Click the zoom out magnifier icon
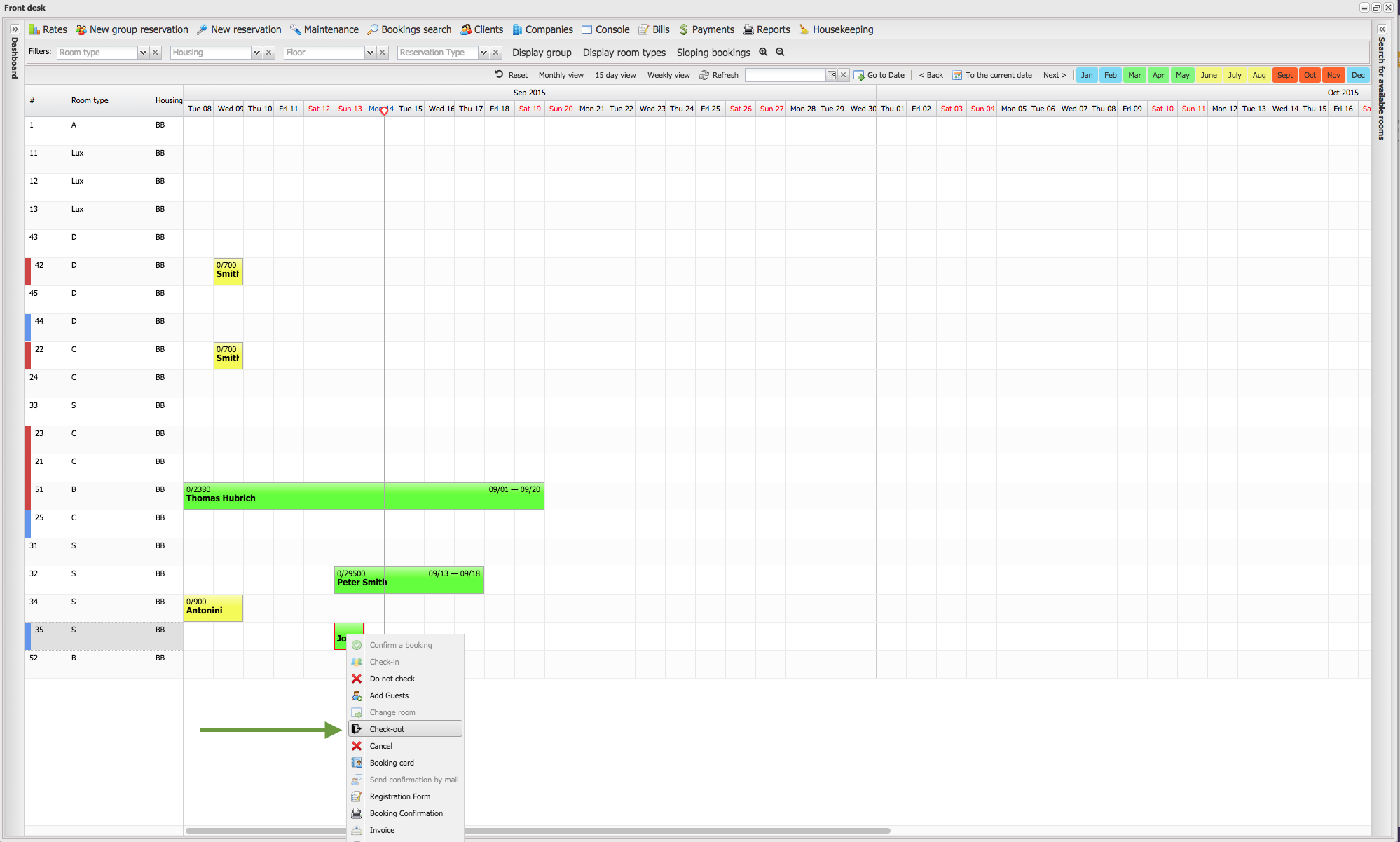This screenshot has height=842, width=1400. (x=781, y=52)
